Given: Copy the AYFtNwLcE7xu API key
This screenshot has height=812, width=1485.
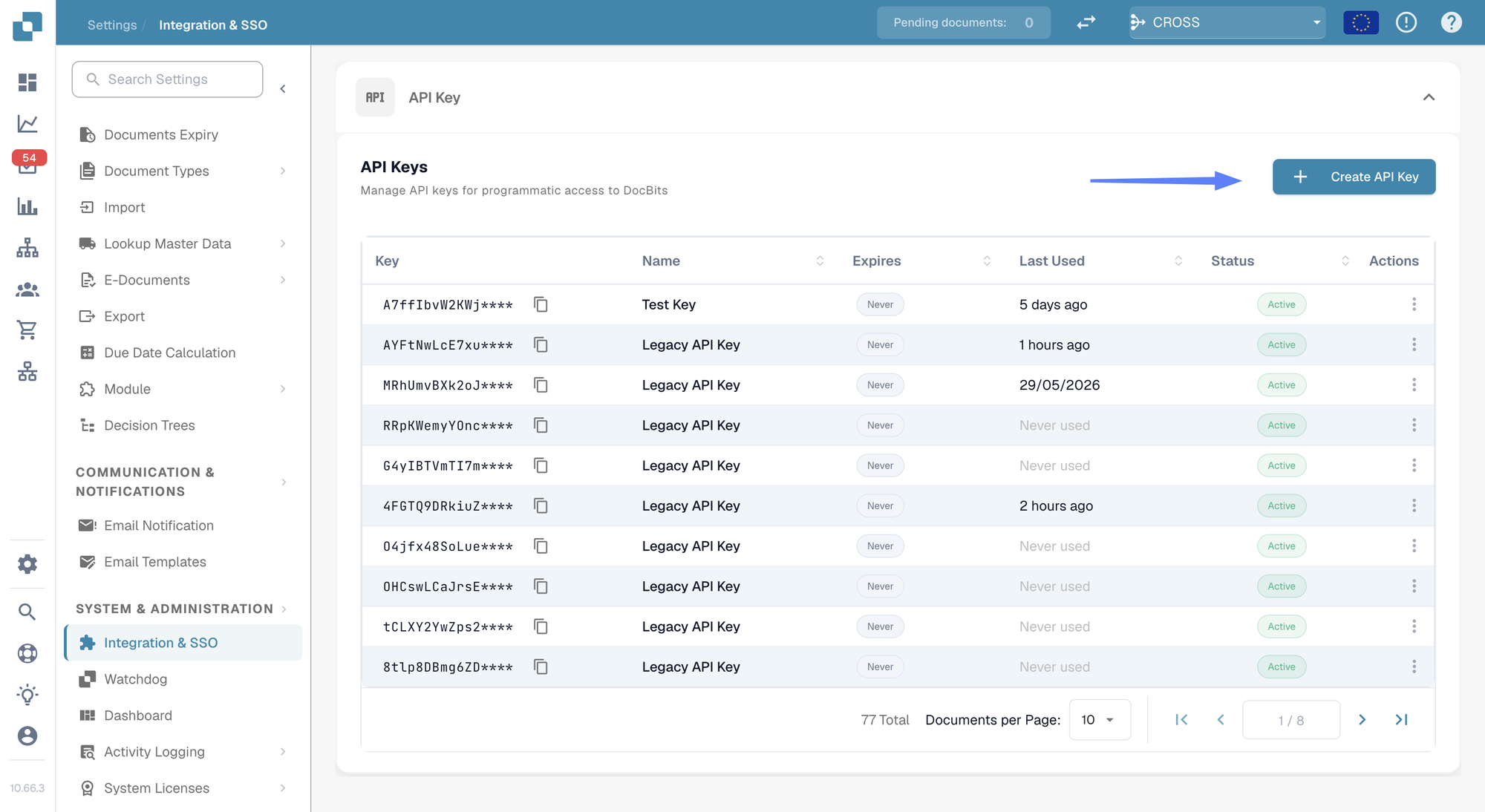Looking at the screenshot, I should [x=541, y=344].
